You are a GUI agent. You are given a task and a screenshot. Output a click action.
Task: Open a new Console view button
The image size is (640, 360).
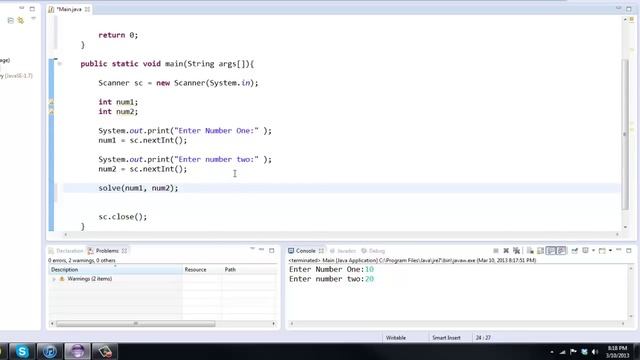pyautogui.click(x=602, y=251)
